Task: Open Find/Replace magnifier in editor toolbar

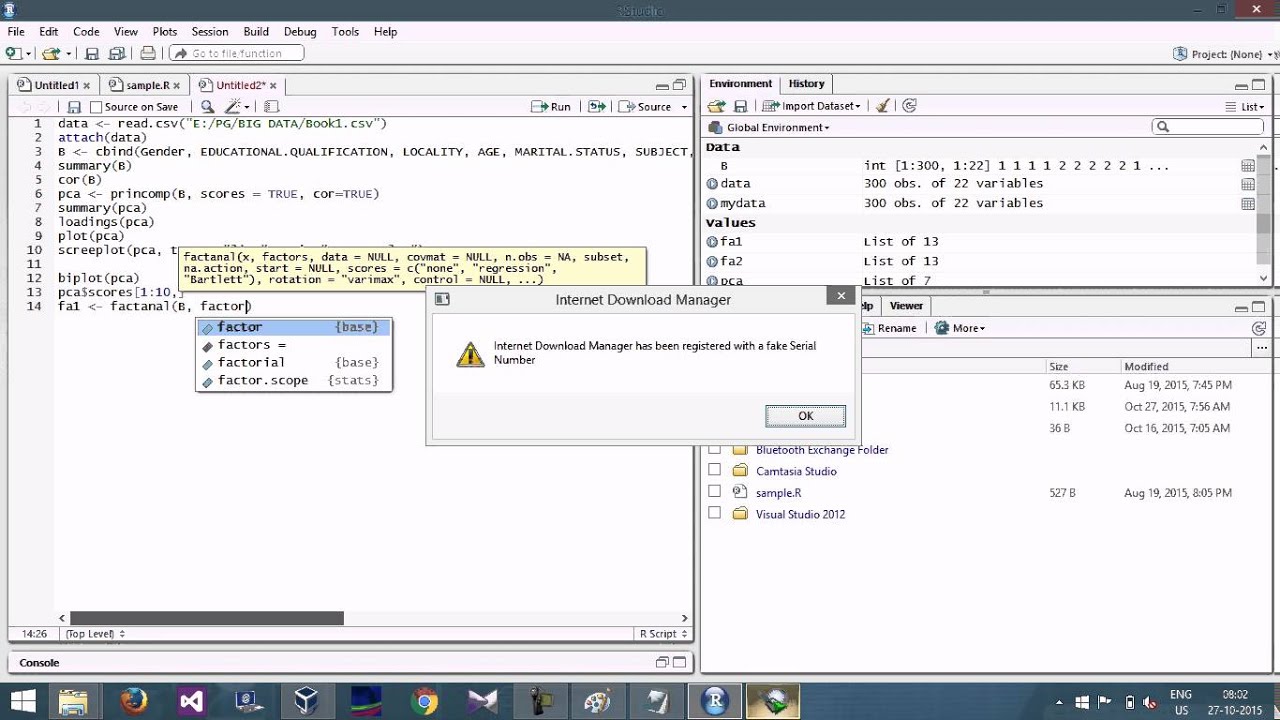Action: 207,107
